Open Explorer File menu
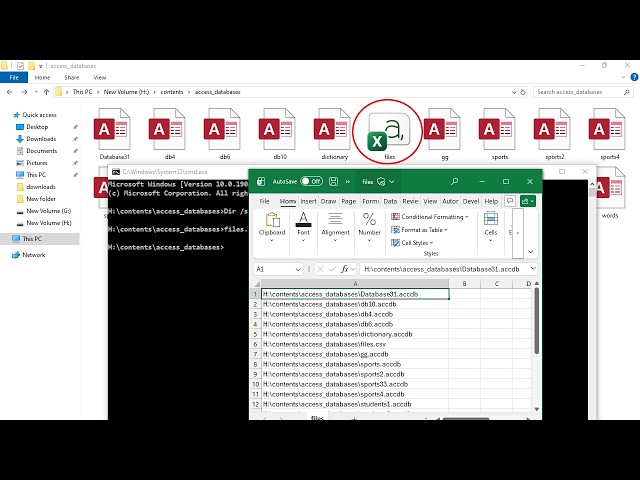 (14, 78)
